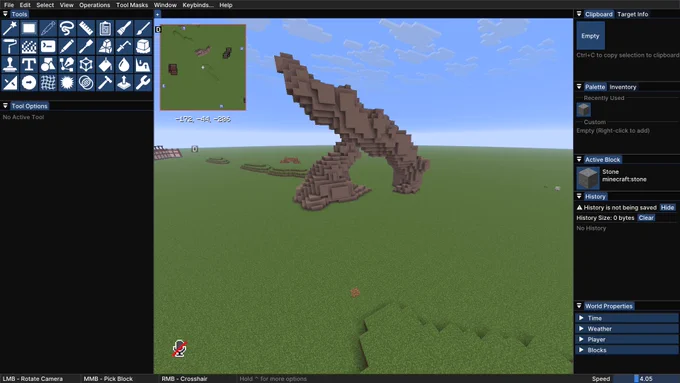The width and height of the screenshot is (680, 383).
Task: Expand the Player section
Action: pyautogui.click(x=627, y=339)
